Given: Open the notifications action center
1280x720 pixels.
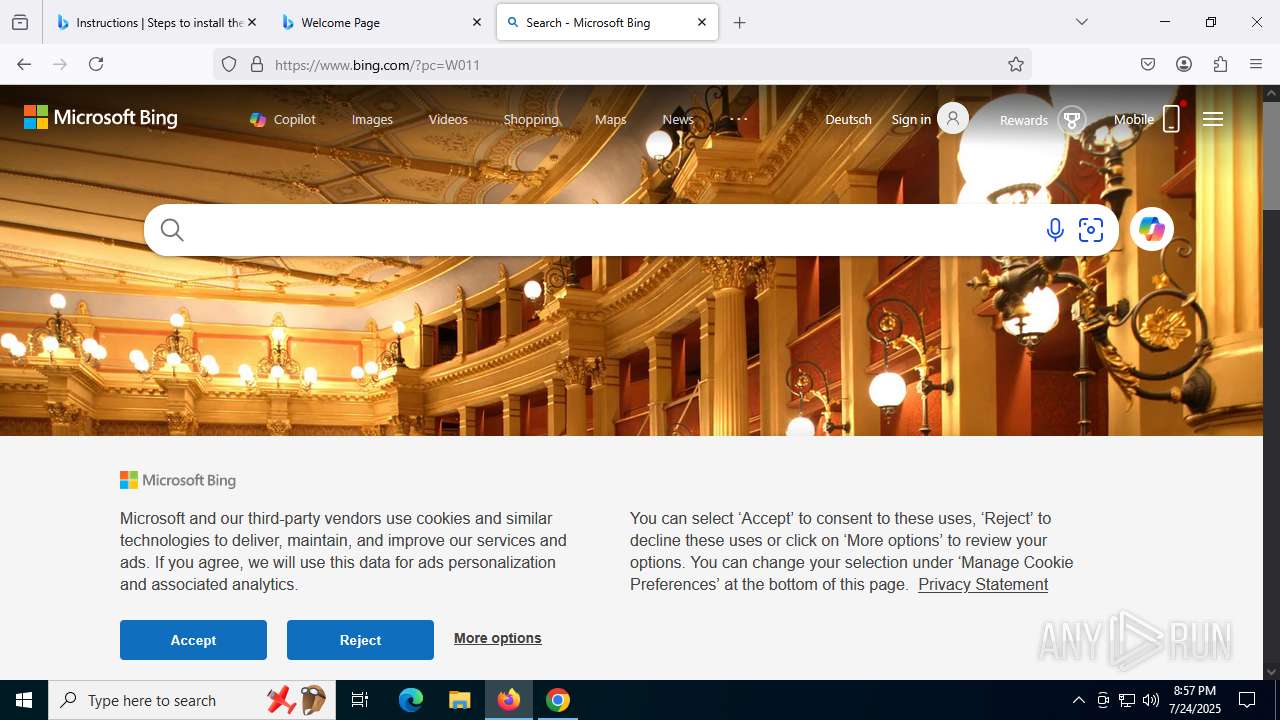Looking at the screenshot, I should [x=1247, y=700].
